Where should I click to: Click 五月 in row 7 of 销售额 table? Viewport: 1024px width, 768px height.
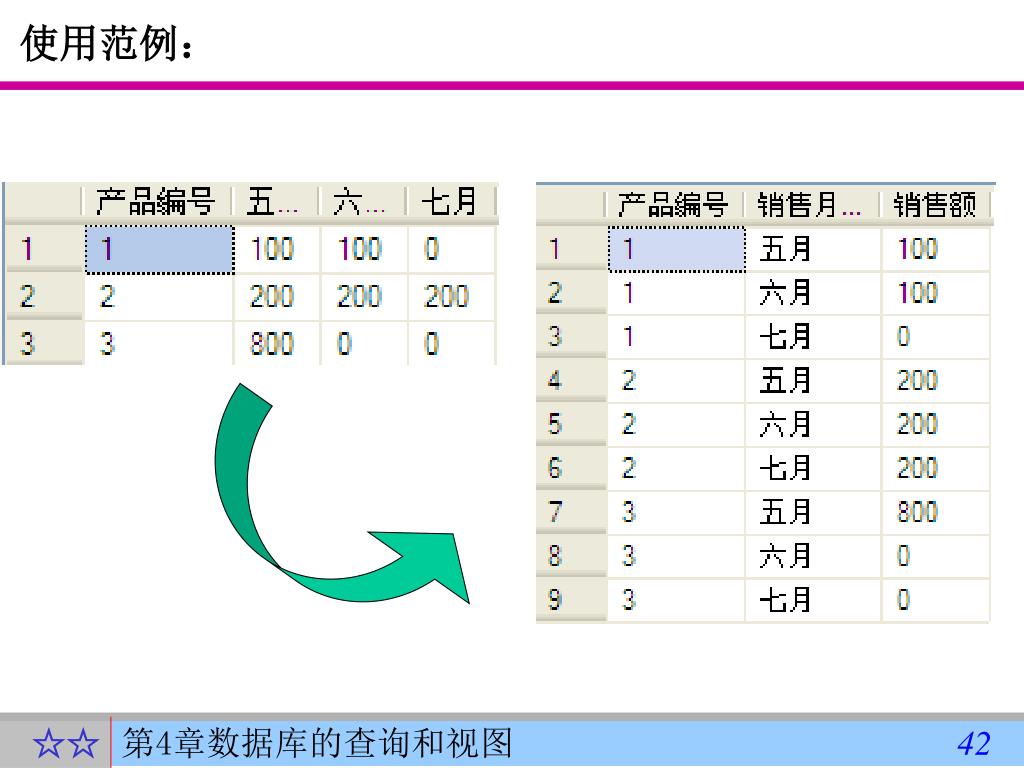[x=813, y=511]
